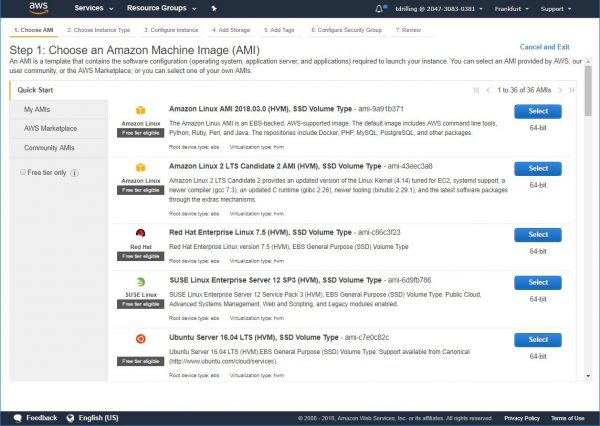Viewport: 600px width, 426px height.
Task: Go to last page of AMIs
Action: click(571, 90)
